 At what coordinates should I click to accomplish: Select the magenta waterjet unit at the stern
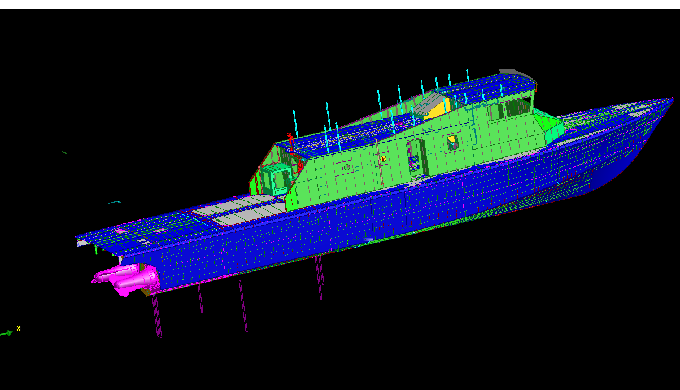click(x=125, y=279)
